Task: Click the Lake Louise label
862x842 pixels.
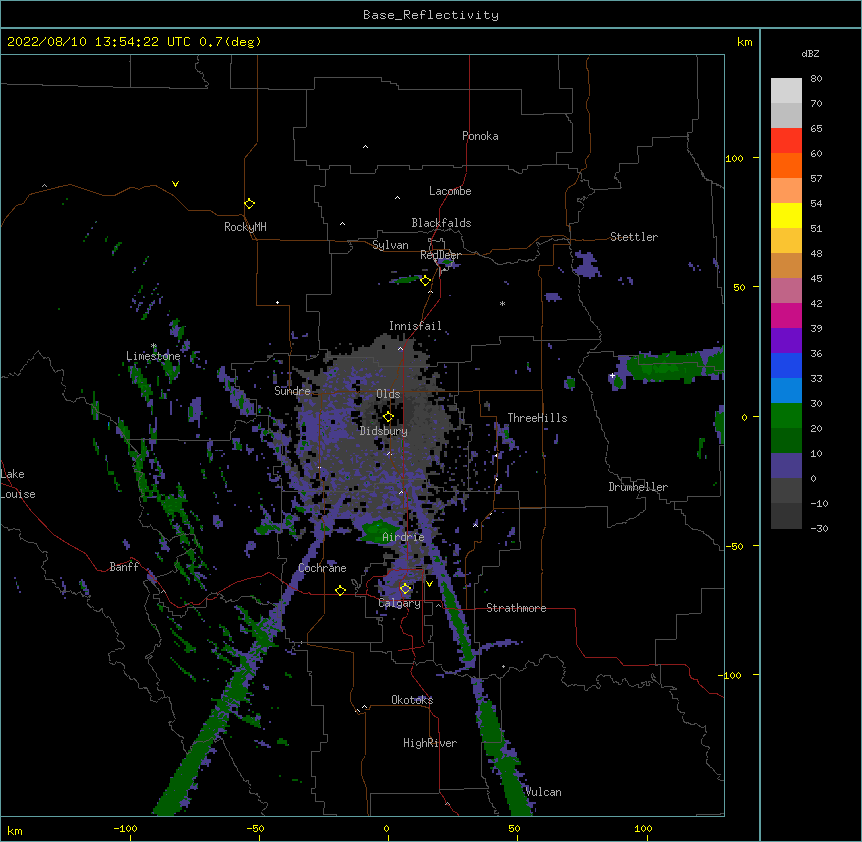Action: click(18, 484)
